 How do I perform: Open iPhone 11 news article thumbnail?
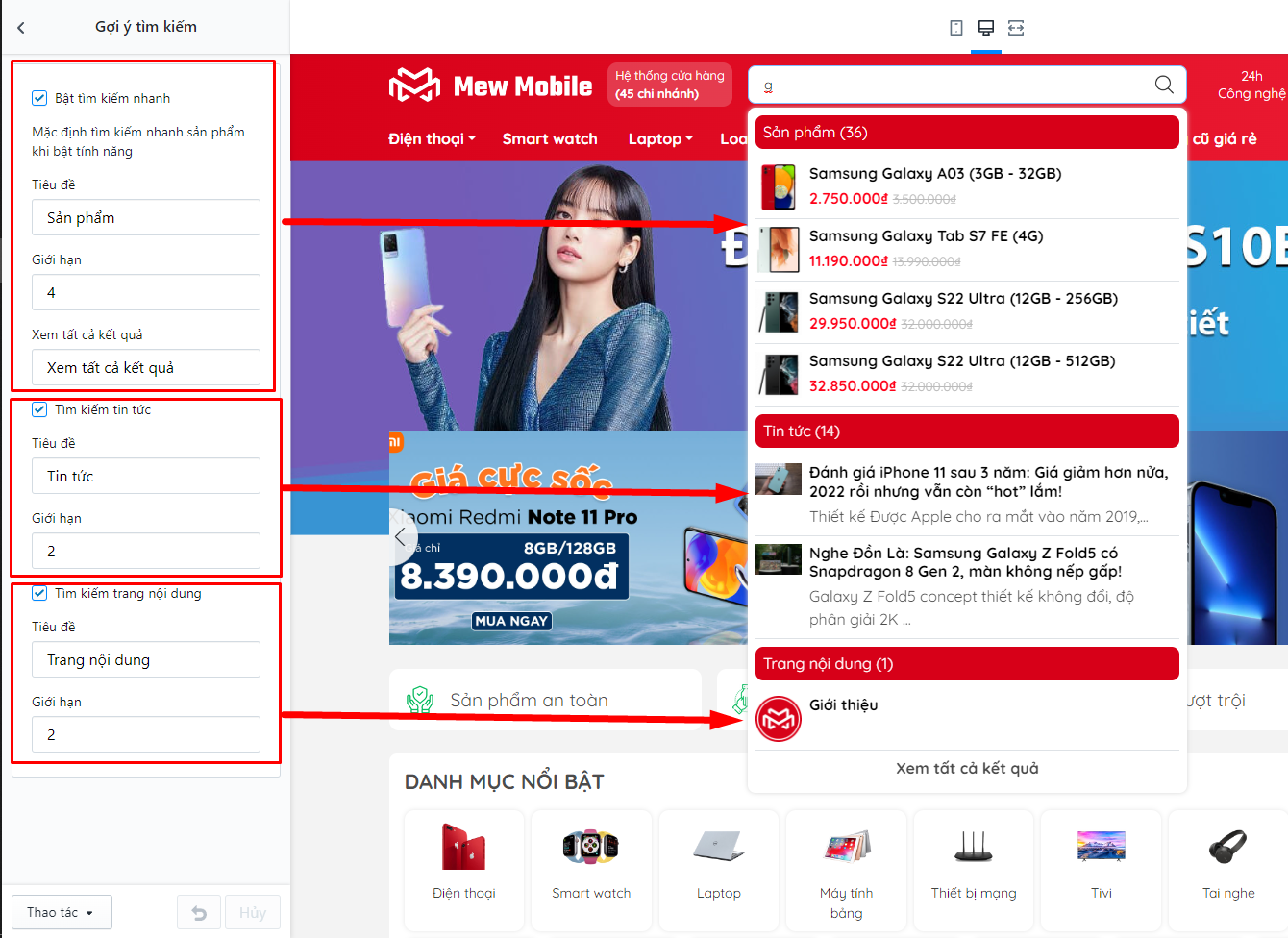[779, 479]
